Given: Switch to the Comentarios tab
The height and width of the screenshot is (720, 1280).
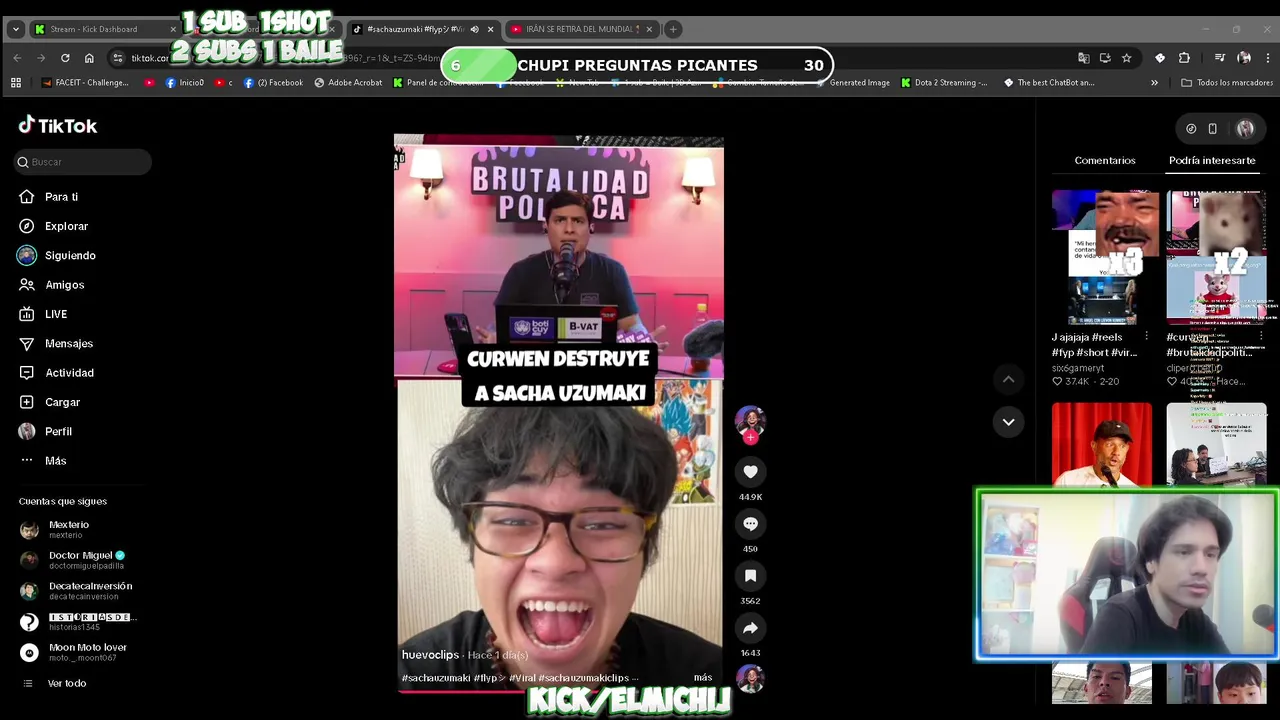Looking at the screenshot, I should [1105, 160].
